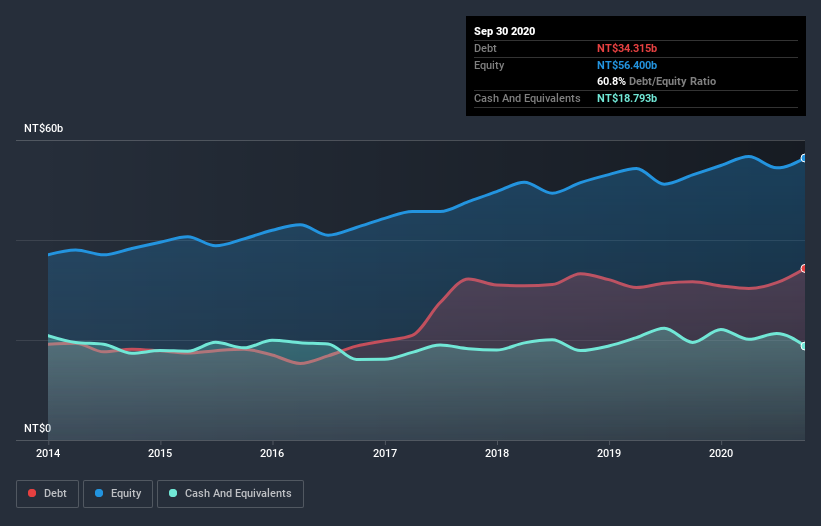The image size is (821, 526).
Task: Click the NT$56.400b equity value
Action: pos(627,65)
